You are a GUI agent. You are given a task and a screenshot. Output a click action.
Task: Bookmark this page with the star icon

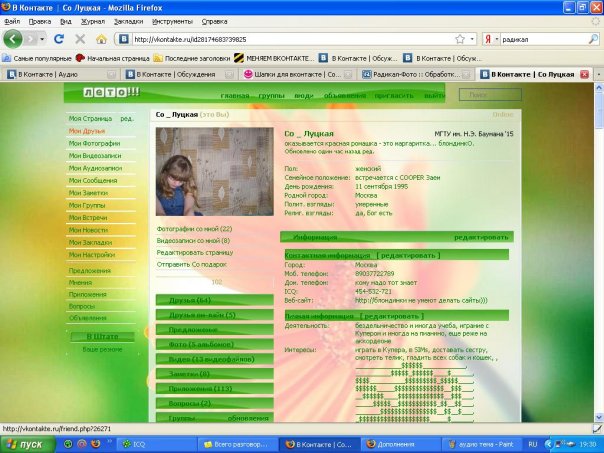(460, 39)
